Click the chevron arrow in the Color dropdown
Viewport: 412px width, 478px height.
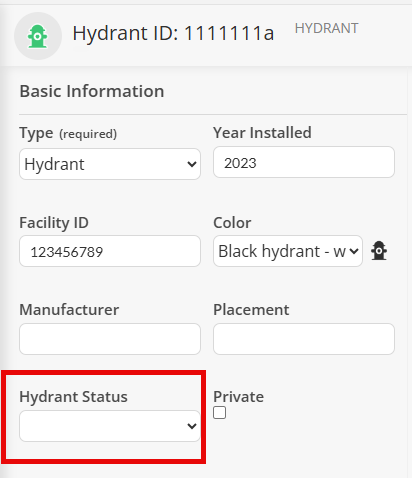click(x=354, y=251)
